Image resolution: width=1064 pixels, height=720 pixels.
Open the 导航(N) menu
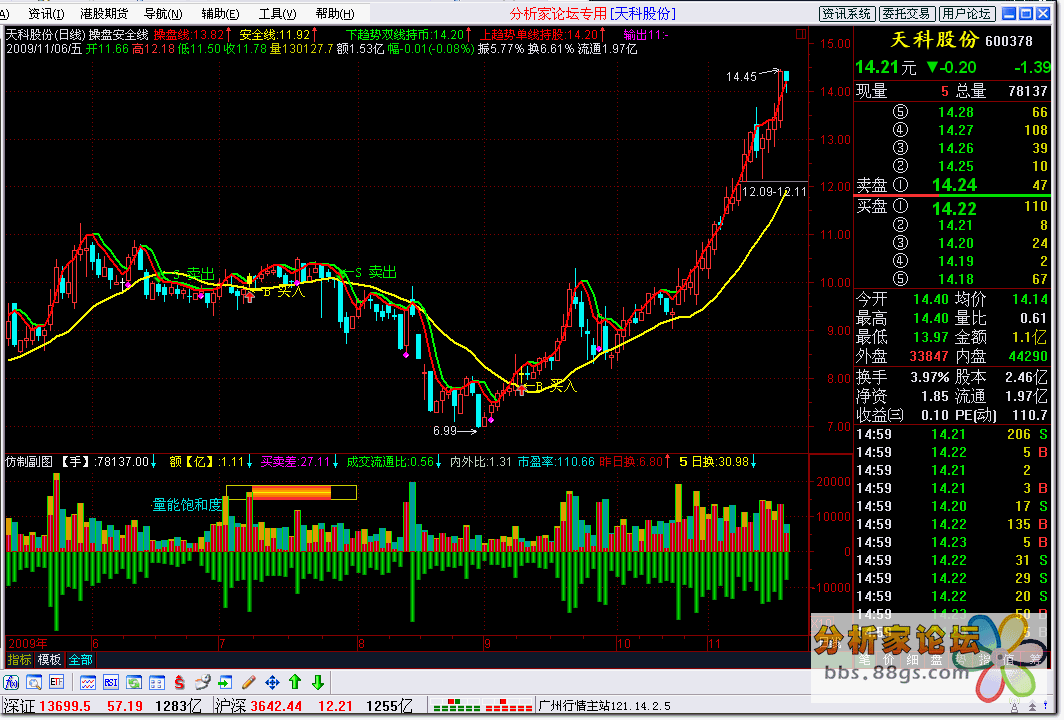pyautogui.click(x=163, y=14)
